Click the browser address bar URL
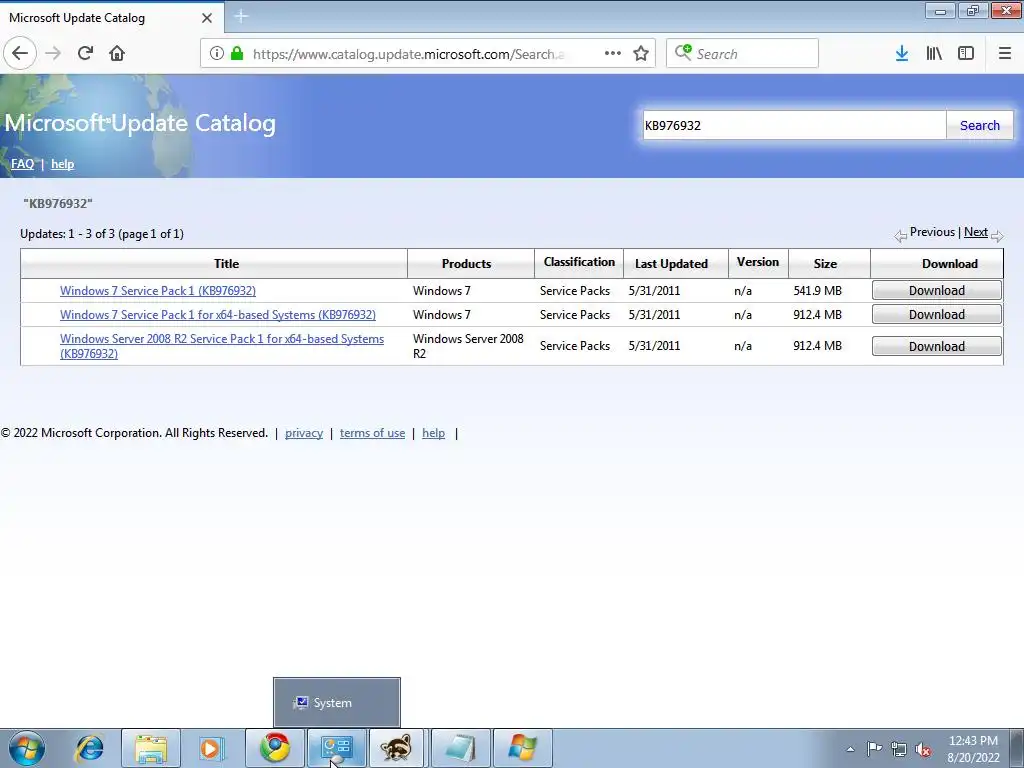The height and width of the screenshot is (768, 1024). pos(408,54)
